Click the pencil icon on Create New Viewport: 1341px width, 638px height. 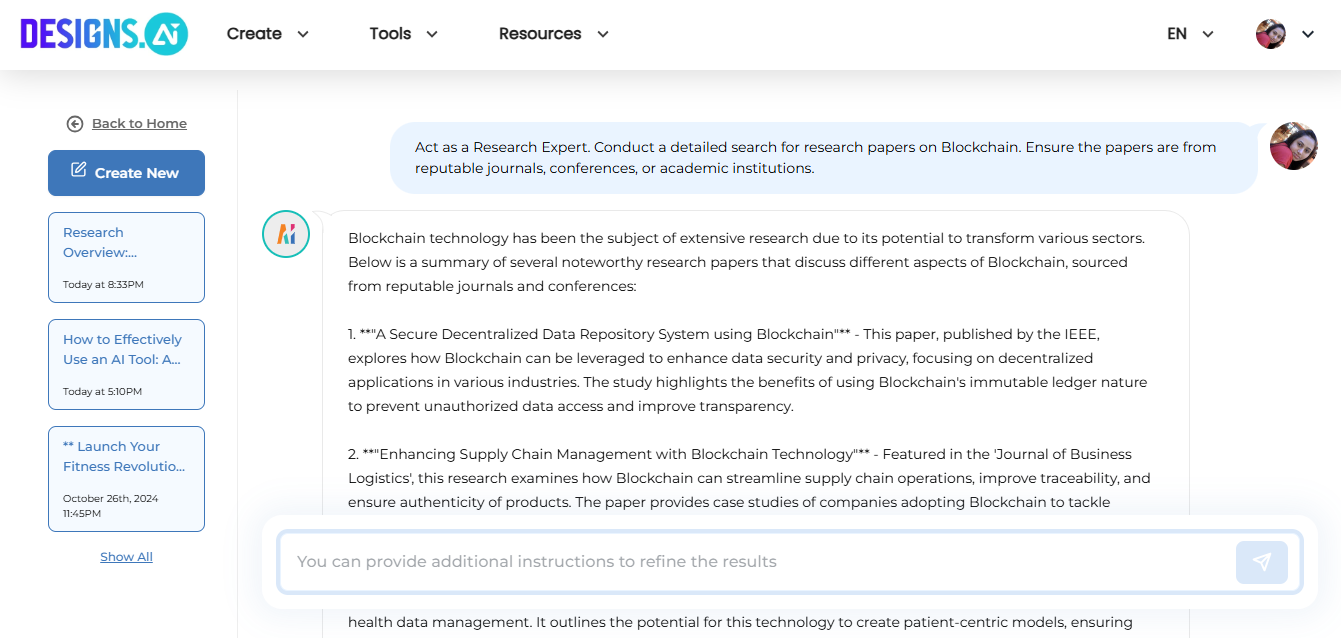[x=77, y=172]
